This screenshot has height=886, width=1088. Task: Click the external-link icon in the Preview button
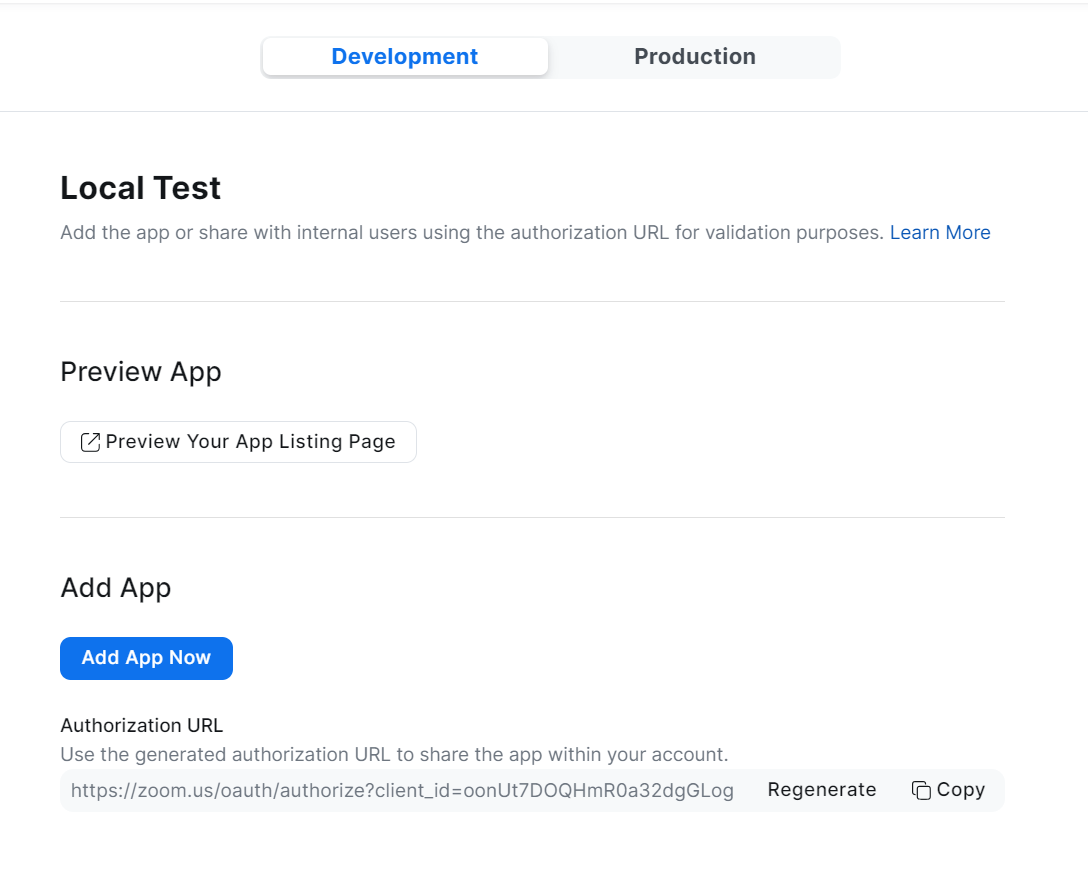click(x=90, y=442)
